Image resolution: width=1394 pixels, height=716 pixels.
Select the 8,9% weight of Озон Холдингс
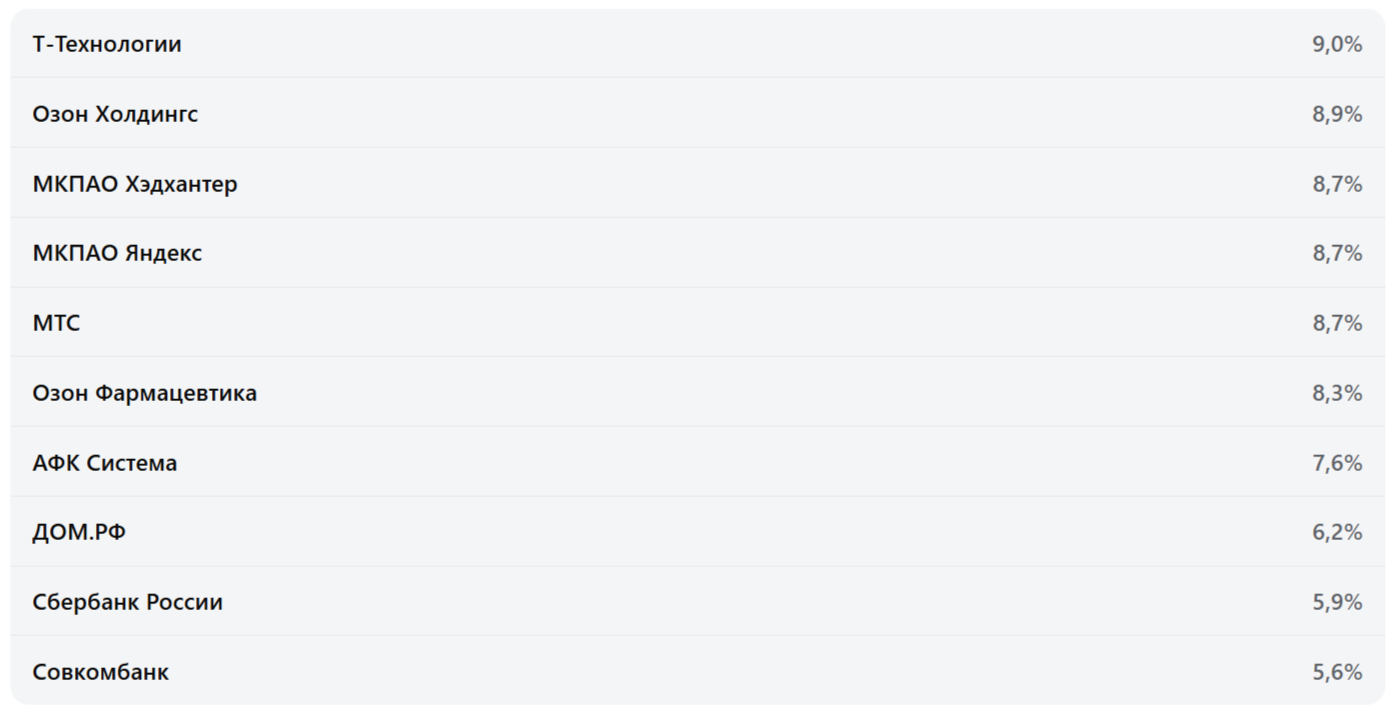tap(1337, 114)
